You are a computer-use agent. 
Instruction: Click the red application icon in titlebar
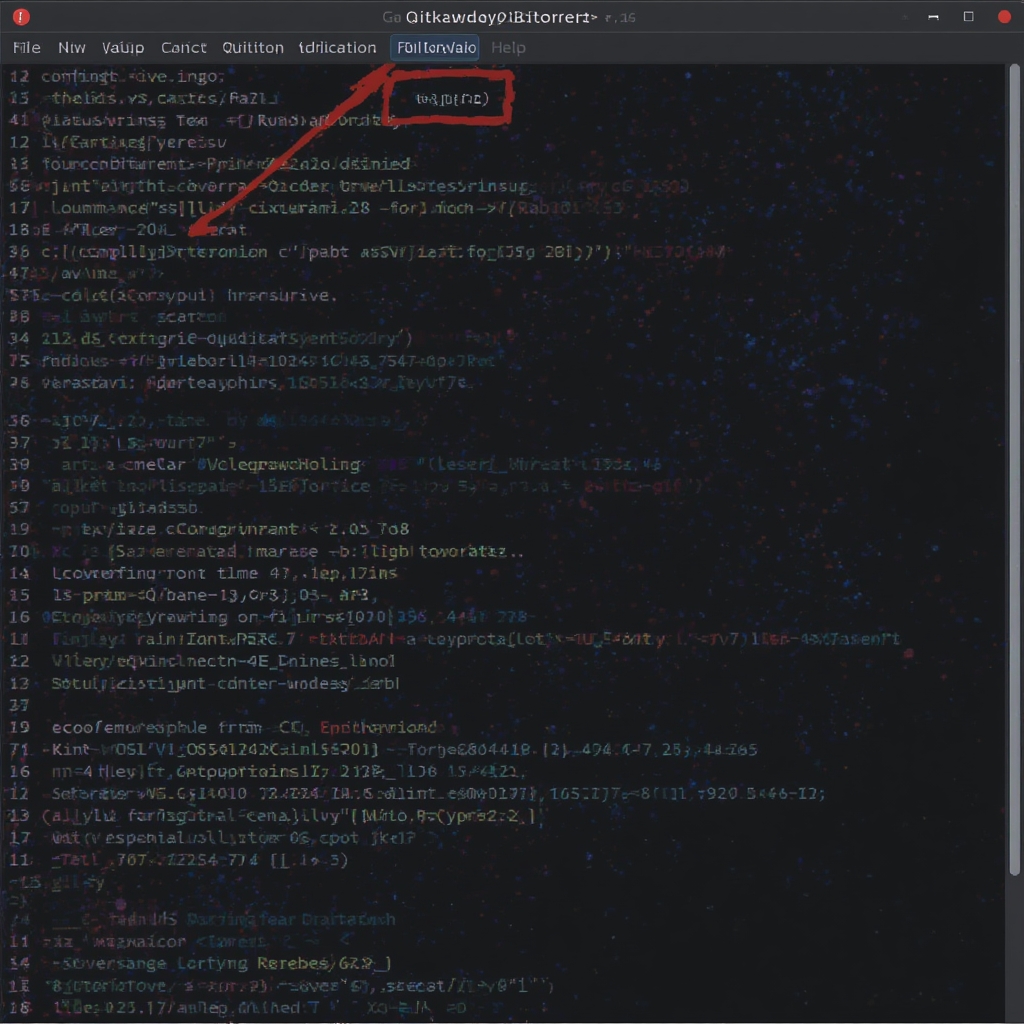pyautogui.click(x=19, y=16)
